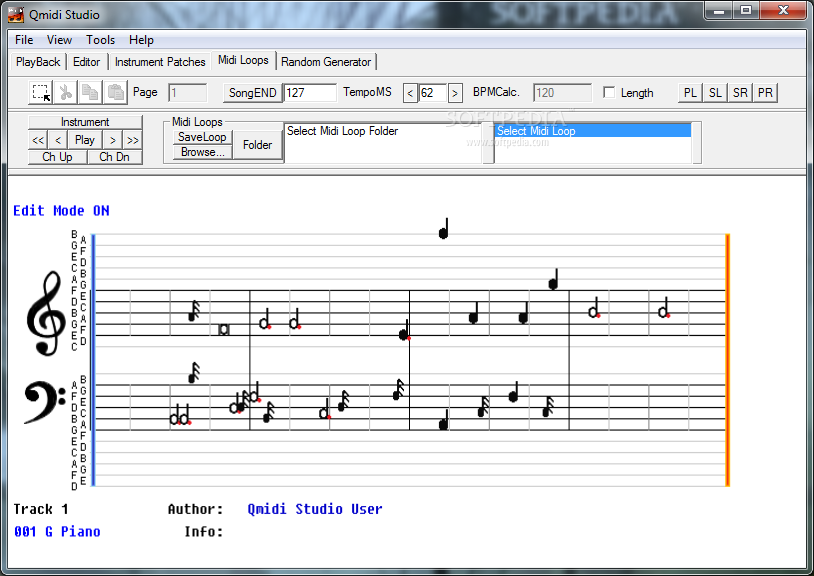Viewport: 814px width, 576px height.
Task: Click the Page number field
Action: click(187, 93)
